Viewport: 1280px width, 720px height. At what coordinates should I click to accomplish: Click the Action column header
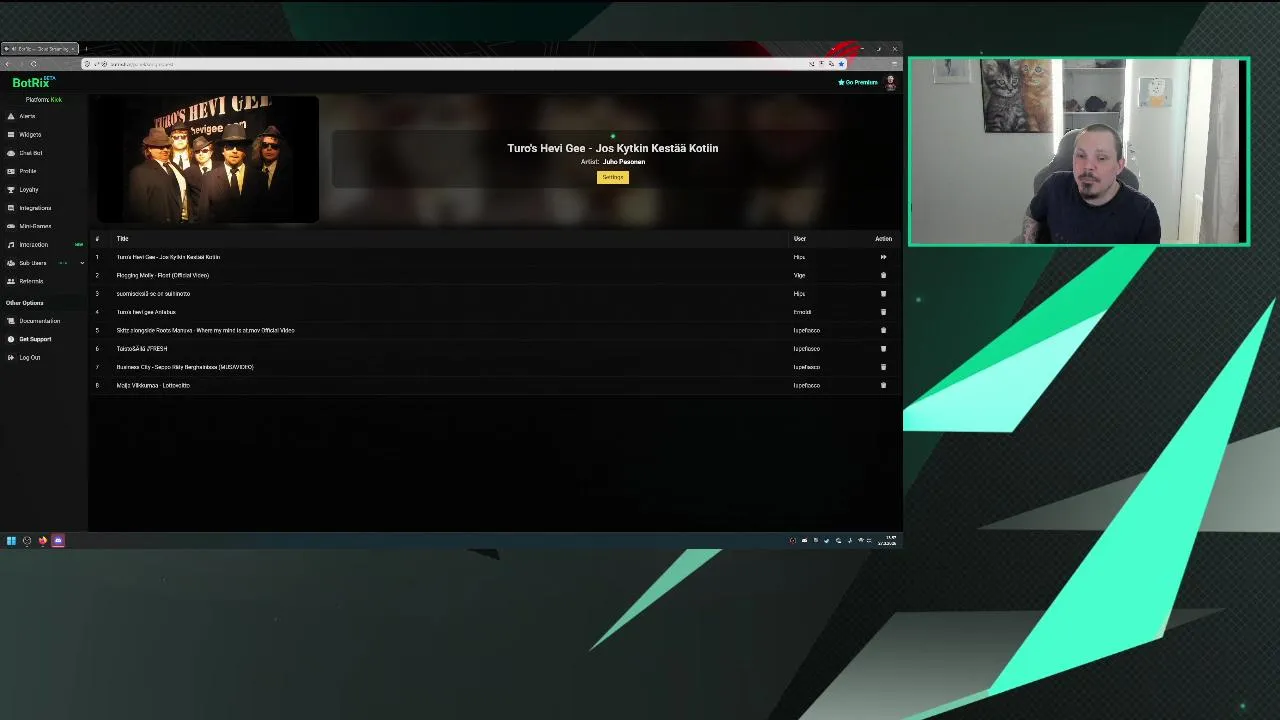(883, 239)
